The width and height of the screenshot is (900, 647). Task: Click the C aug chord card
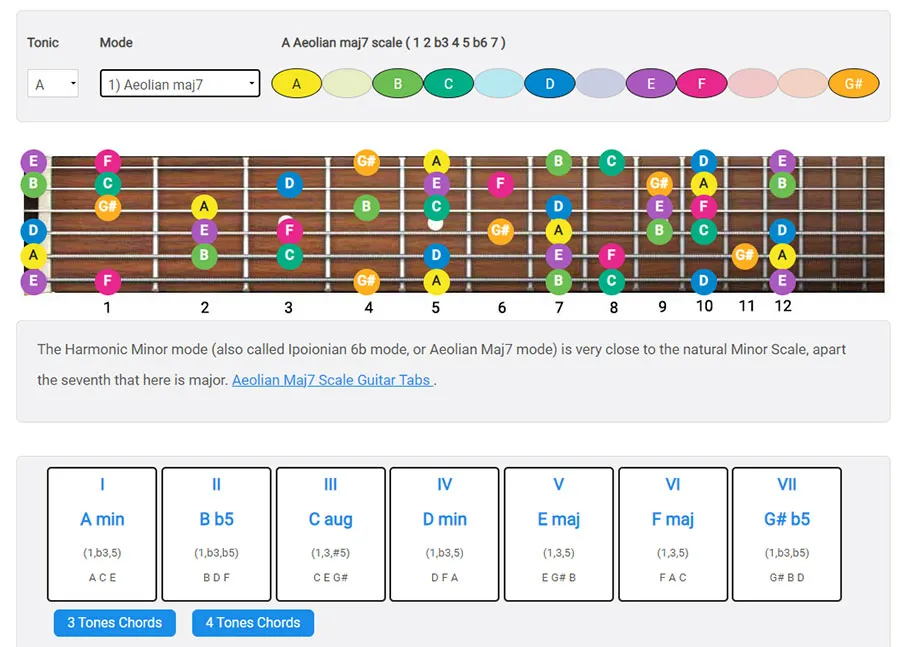pos(330,533)
